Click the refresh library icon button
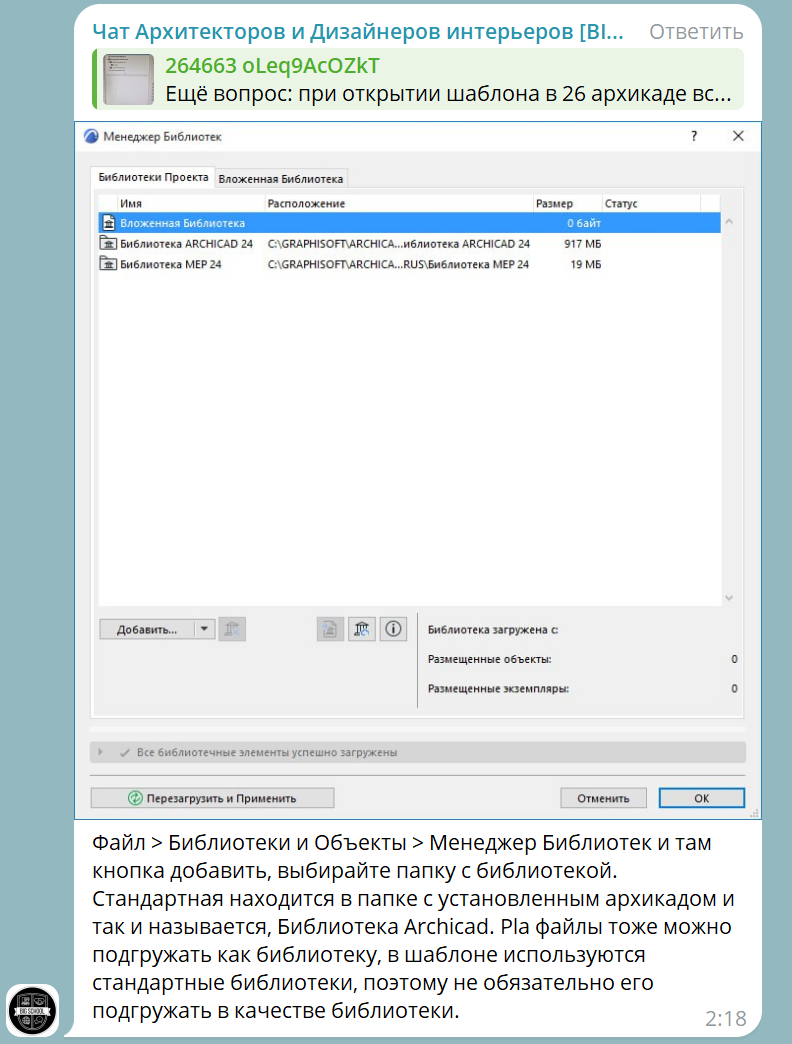 (x=362, y=629)
